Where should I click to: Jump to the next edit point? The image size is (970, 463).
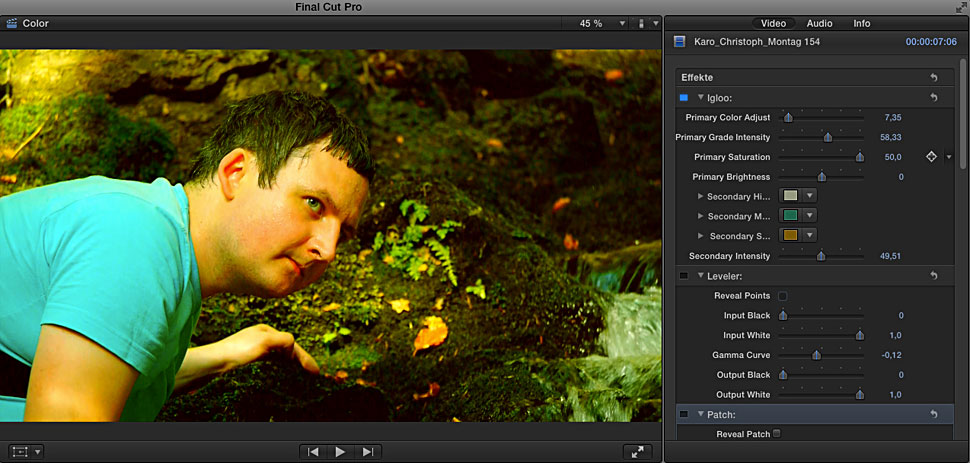[368, 452]
